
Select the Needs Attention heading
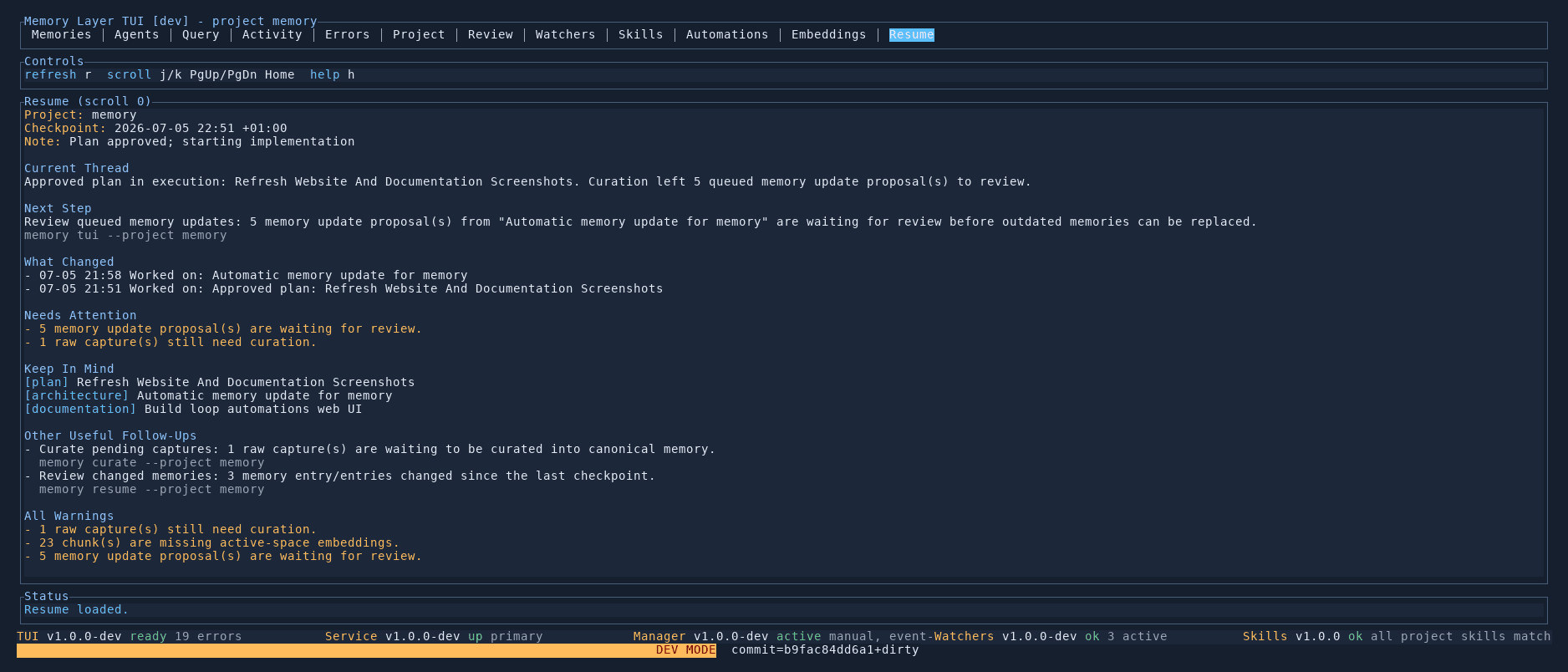[80, 315]
